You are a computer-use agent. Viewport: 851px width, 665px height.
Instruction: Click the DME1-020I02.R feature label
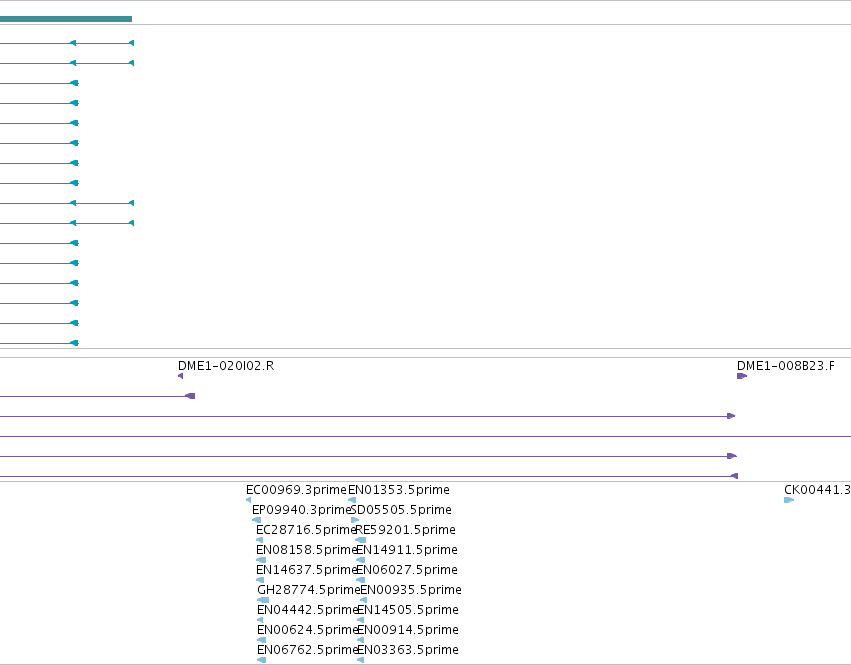tap(226, 366)
